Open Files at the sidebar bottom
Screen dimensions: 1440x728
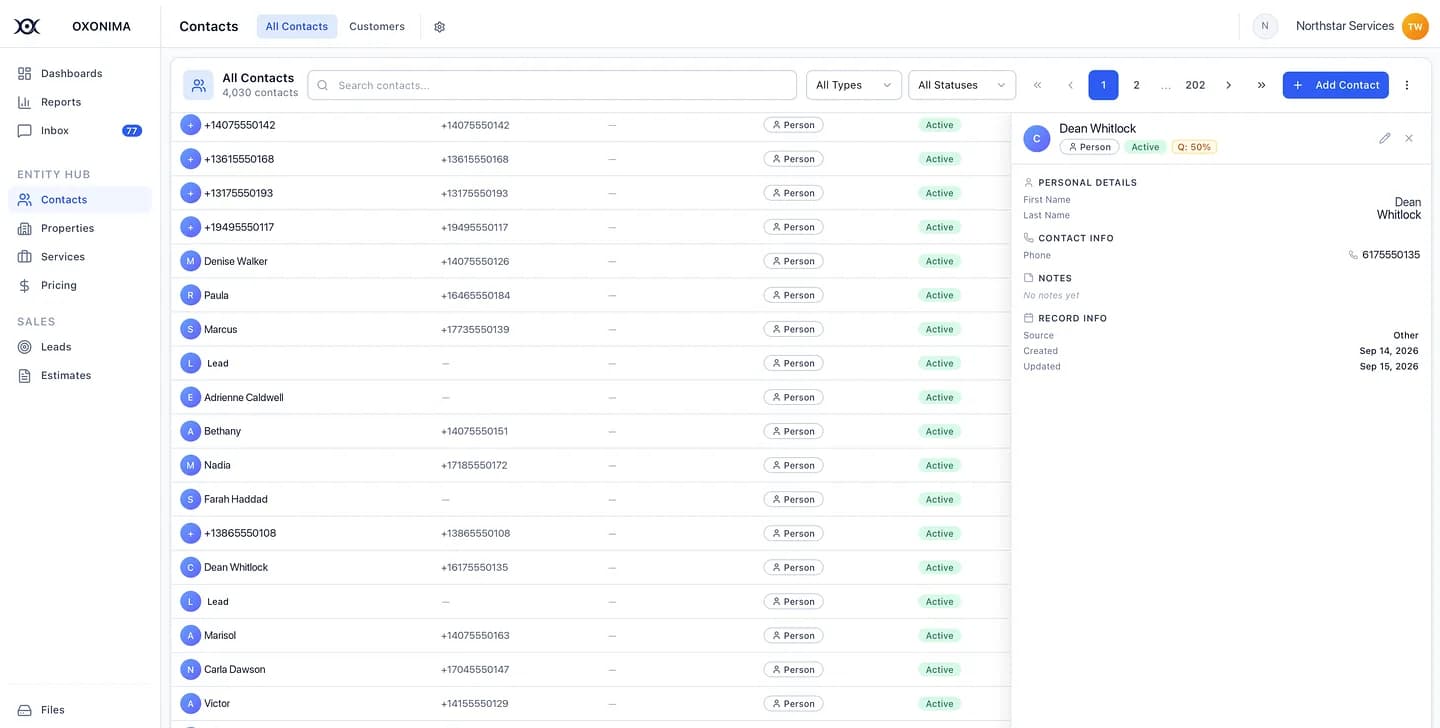click(80, 710)
